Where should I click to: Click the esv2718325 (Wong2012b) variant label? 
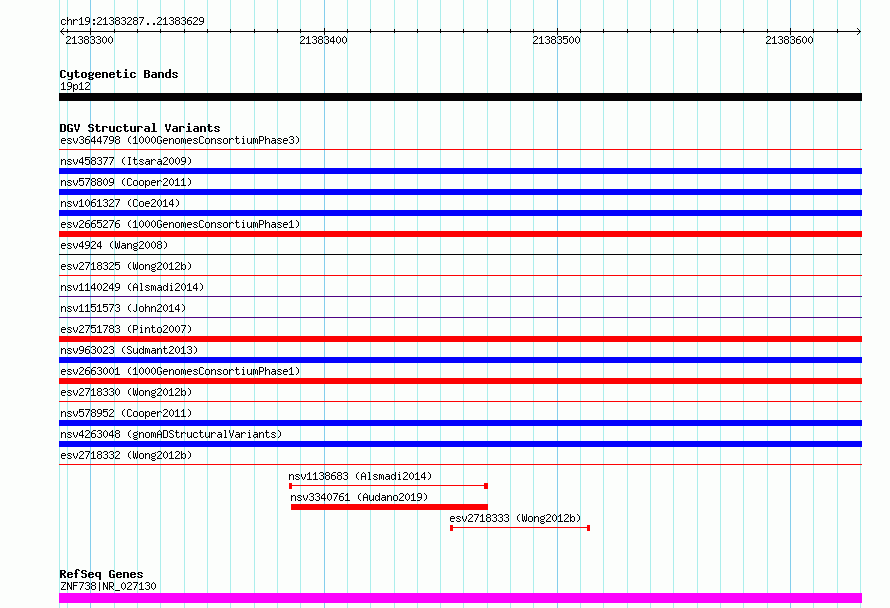pos(126,266)
